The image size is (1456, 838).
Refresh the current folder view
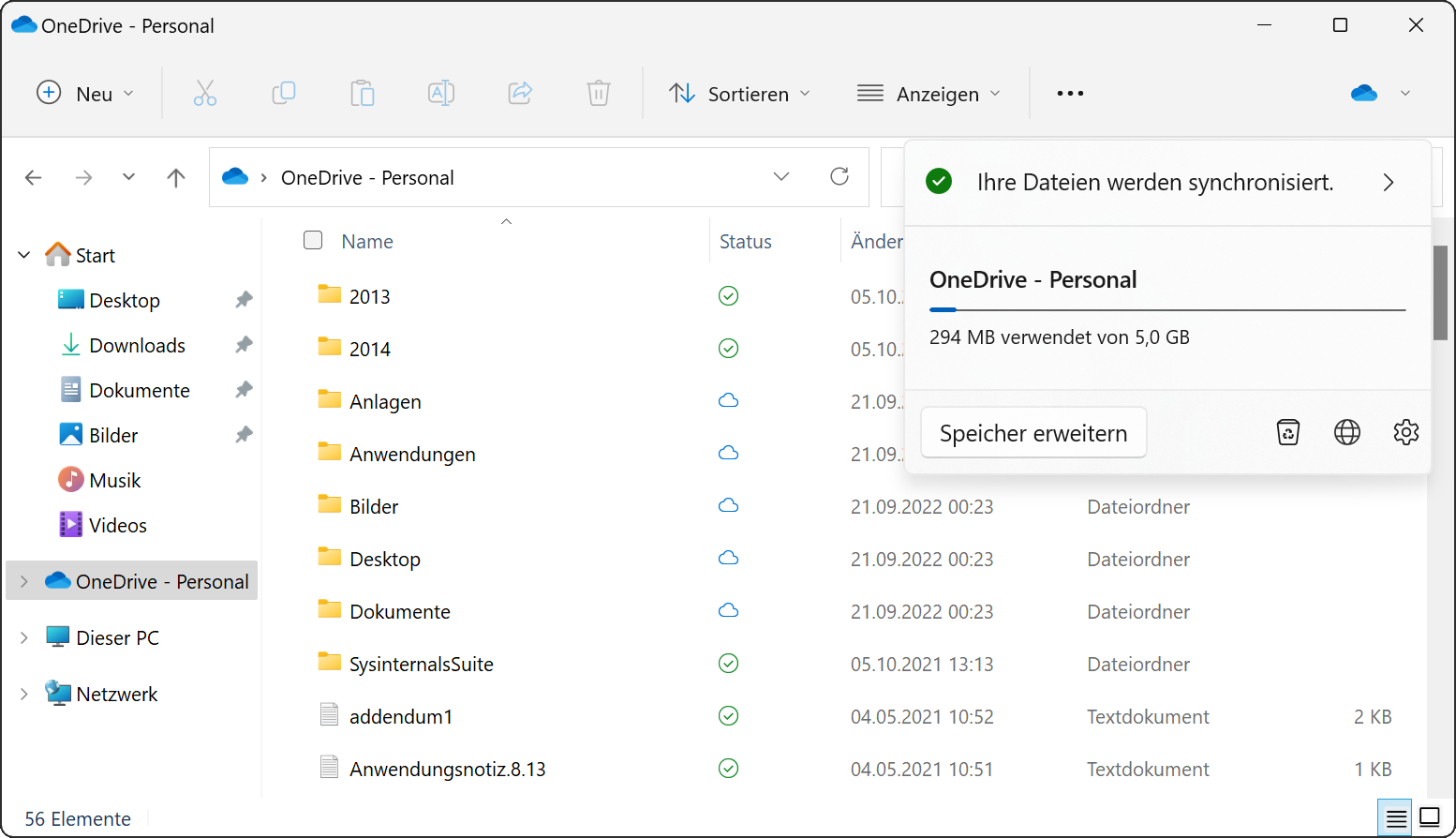[x=839, y=177]
